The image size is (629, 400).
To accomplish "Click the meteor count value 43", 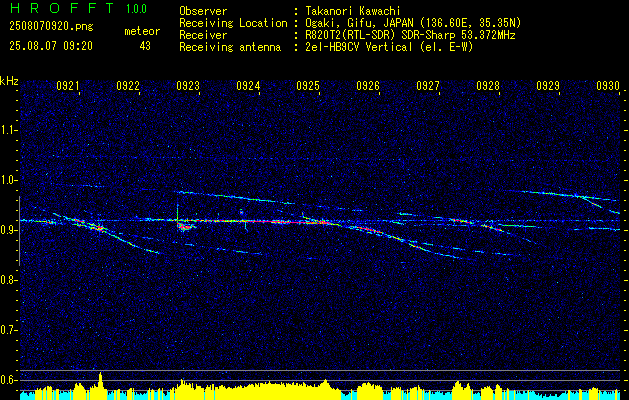I will pyautogui.click(x=145, y=46).
